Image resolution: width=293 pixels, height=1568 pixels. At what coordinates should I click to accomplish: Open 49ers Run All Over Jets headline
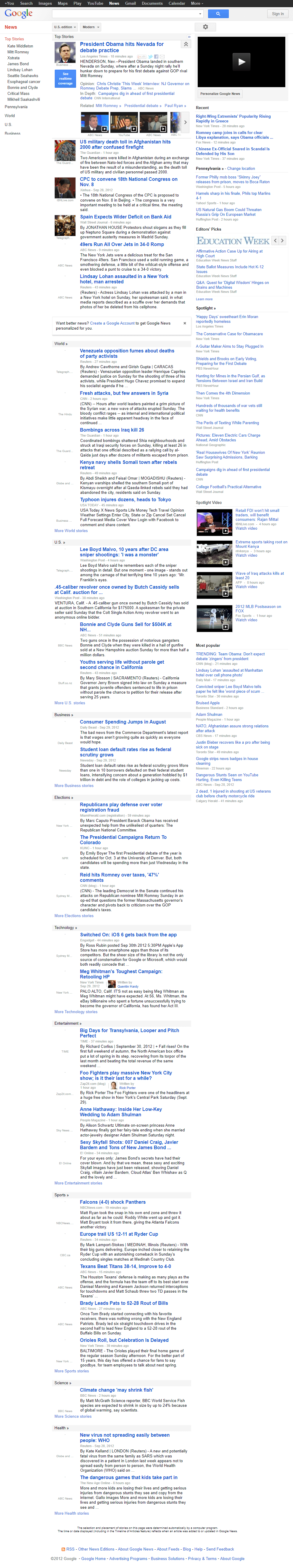[x=122, y=245]
